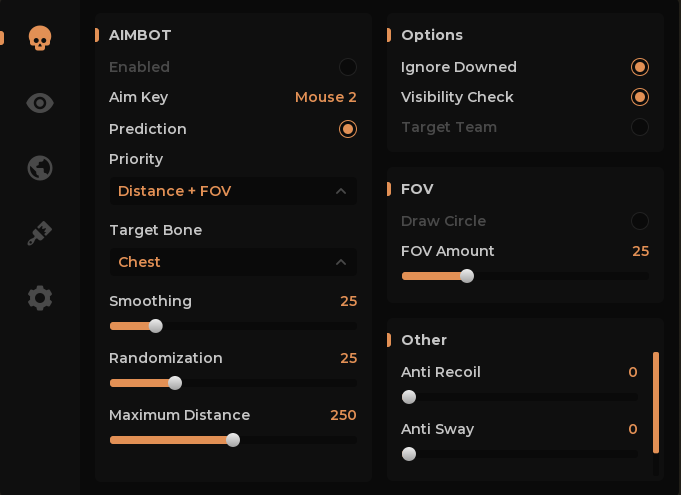Open the Priority dropdown showing Distance + FOV
This screenshot has height=495, width=681.
(x=232, y=191)
